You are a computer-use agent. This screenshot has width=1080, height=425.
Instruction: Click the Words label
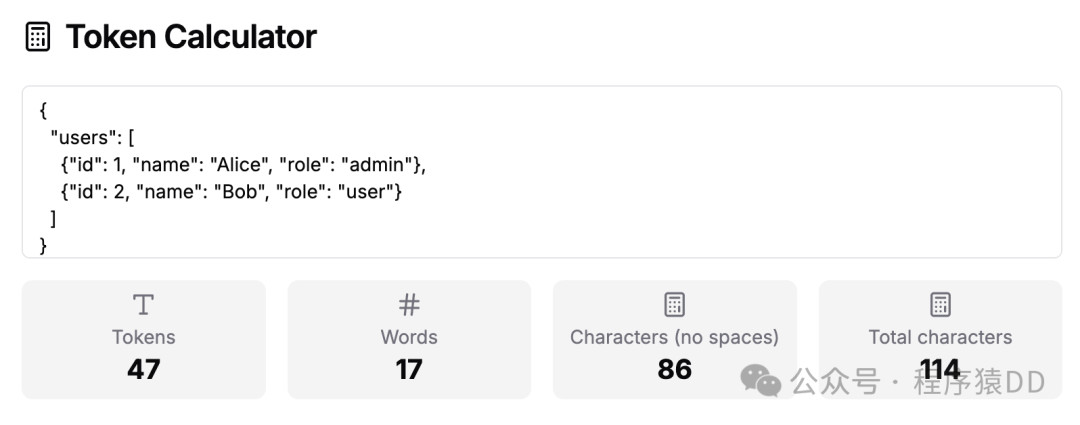point(409,337)
